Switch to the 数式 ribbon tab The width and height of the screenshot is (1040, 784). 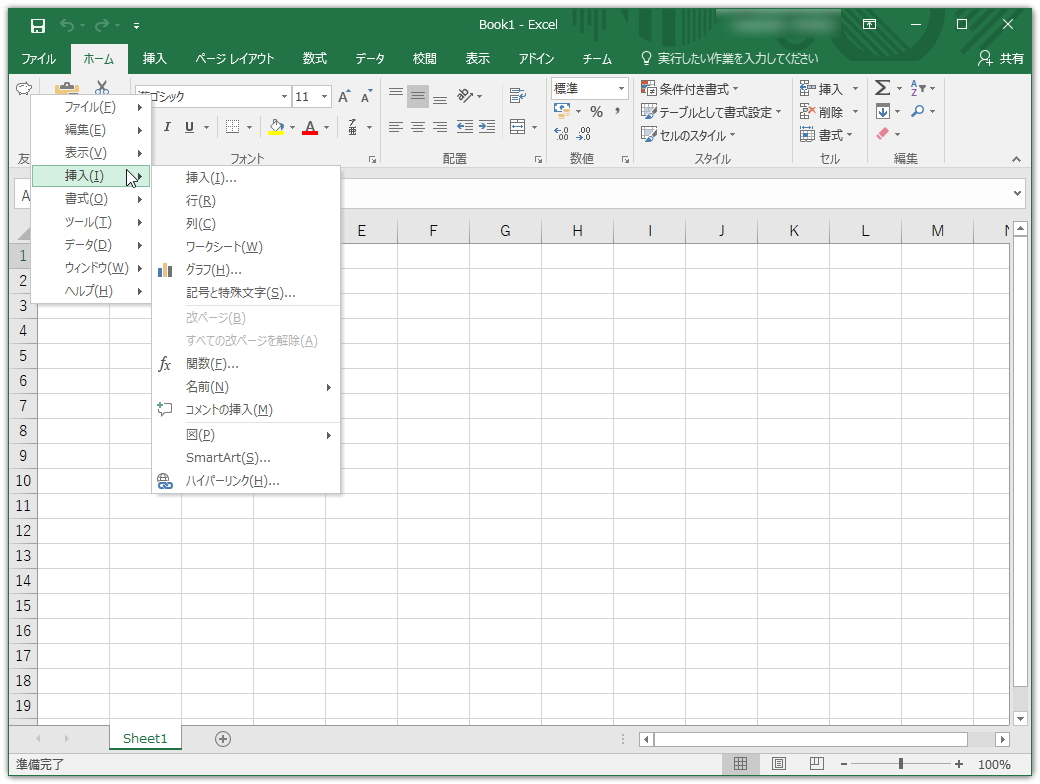(313, 58)
